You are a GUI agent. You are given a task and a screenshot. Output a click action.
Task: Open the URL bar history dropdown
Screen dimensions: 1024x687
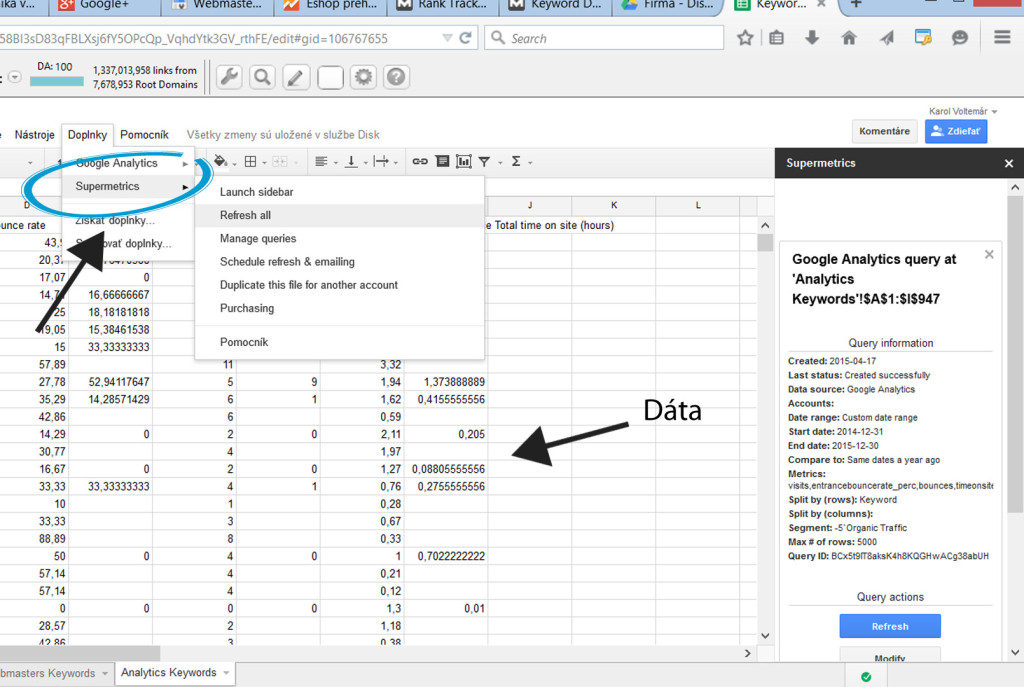(x=447, y=38)
